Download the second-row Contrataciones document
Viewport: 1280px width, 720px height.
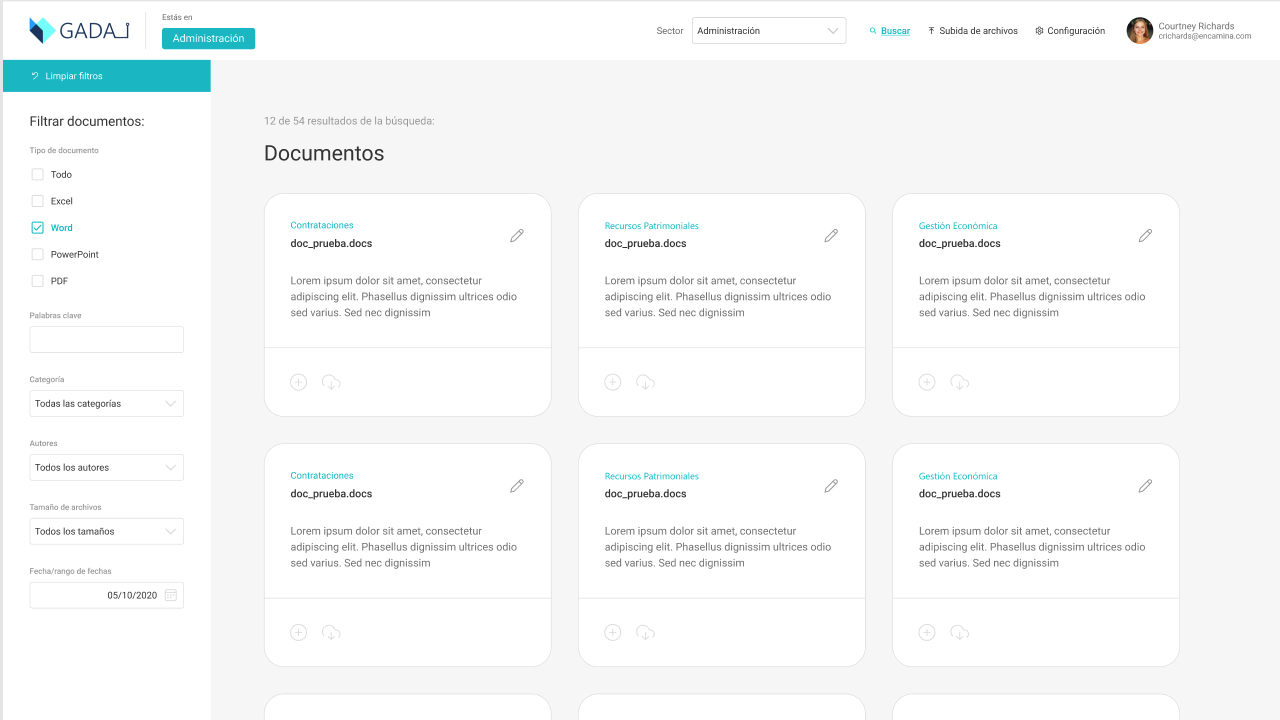331,632
